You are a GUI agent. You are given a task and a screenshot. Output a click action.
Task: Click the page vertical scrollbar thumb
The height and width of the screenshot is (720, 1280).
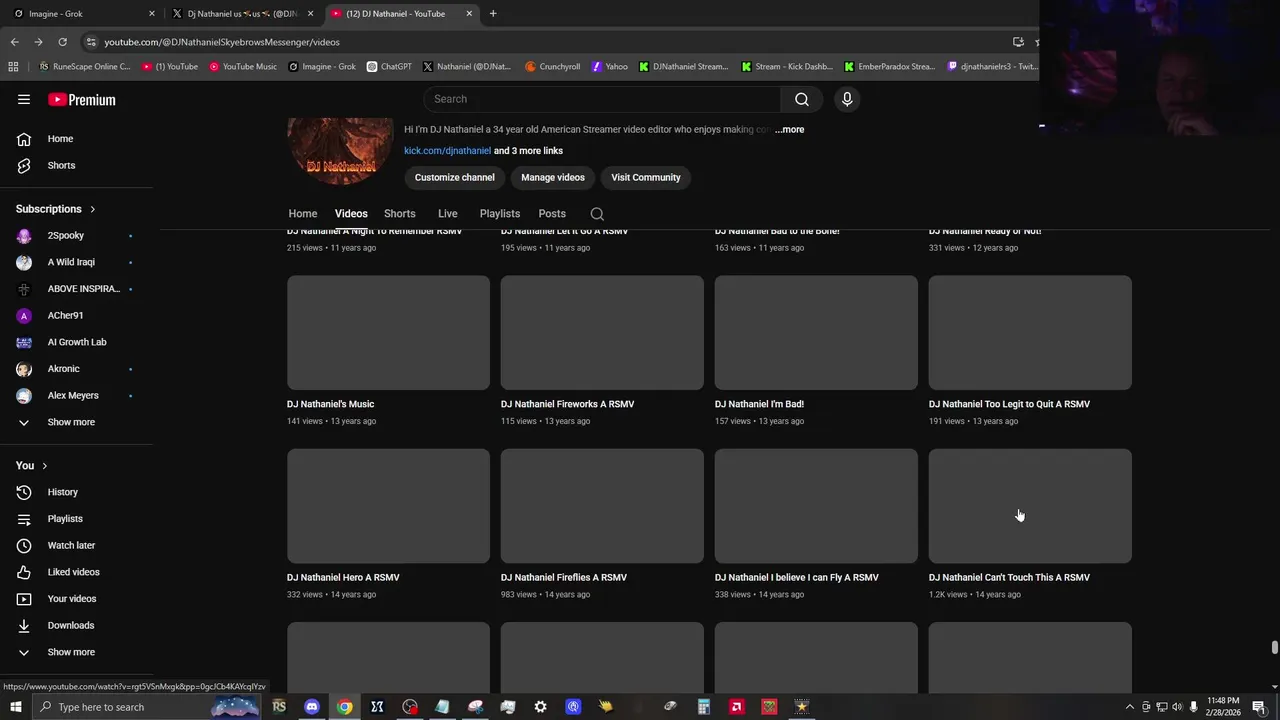(x=1275, y=648)
